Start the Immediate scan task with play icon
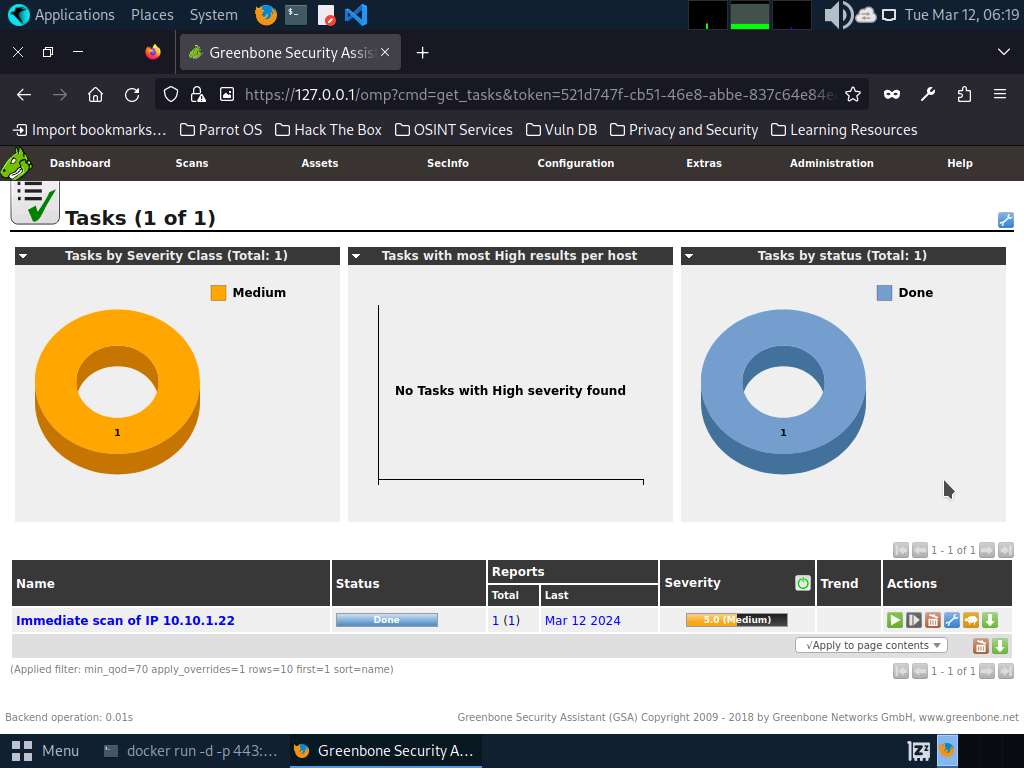The width and height of the screenshot is (1024, 768). tap(895, 620)
